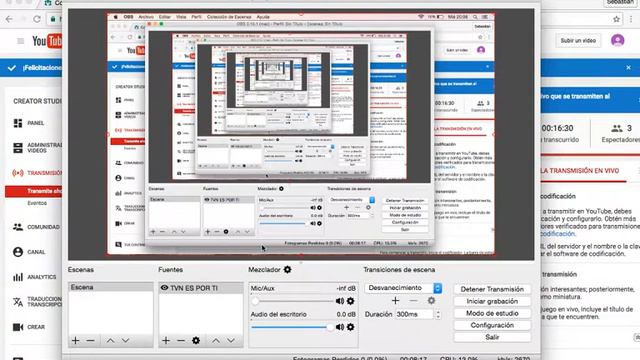Toggle visibility of TVN ES POR TI source

(x=164, y=288)
